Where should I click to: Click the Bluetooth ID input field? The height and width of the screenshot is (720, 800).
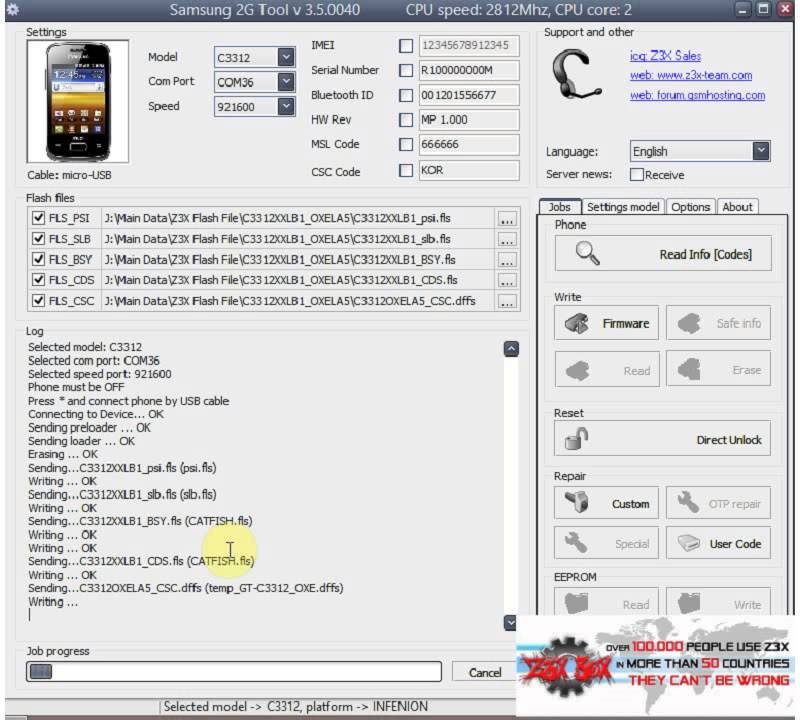pos(469,95)
